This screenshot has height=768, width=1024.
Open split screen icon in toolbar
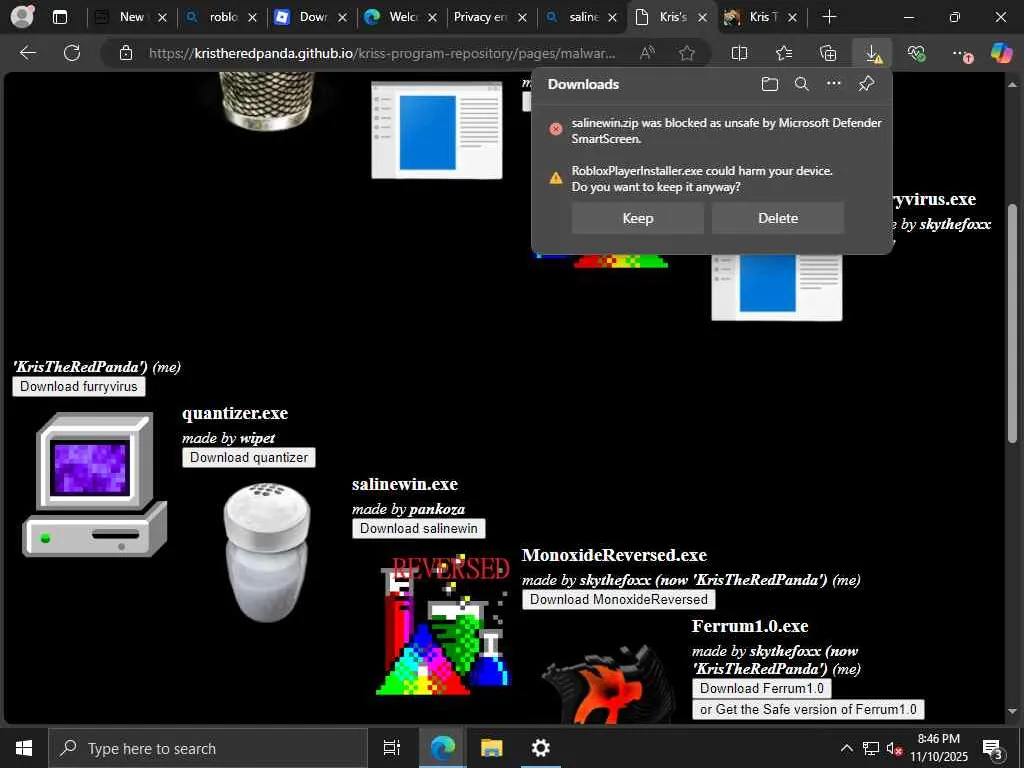pos(739,53)
